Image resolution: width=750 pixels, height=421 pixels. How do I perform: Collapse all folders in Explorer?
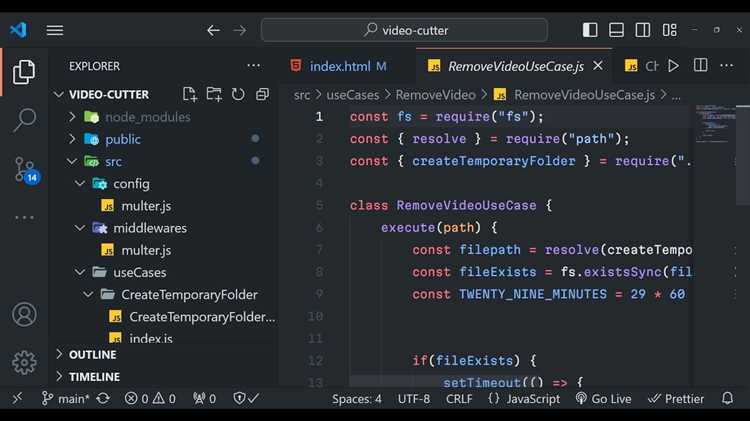point(262,94)
